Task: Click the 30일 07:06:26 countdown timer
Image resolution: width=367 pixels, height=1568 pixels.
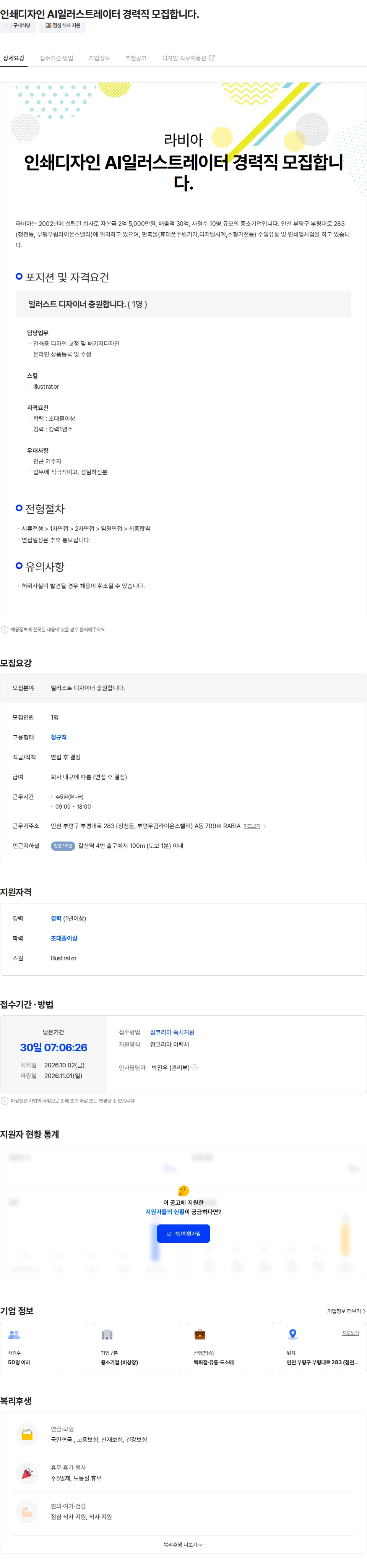Action: click(54, 1047)
